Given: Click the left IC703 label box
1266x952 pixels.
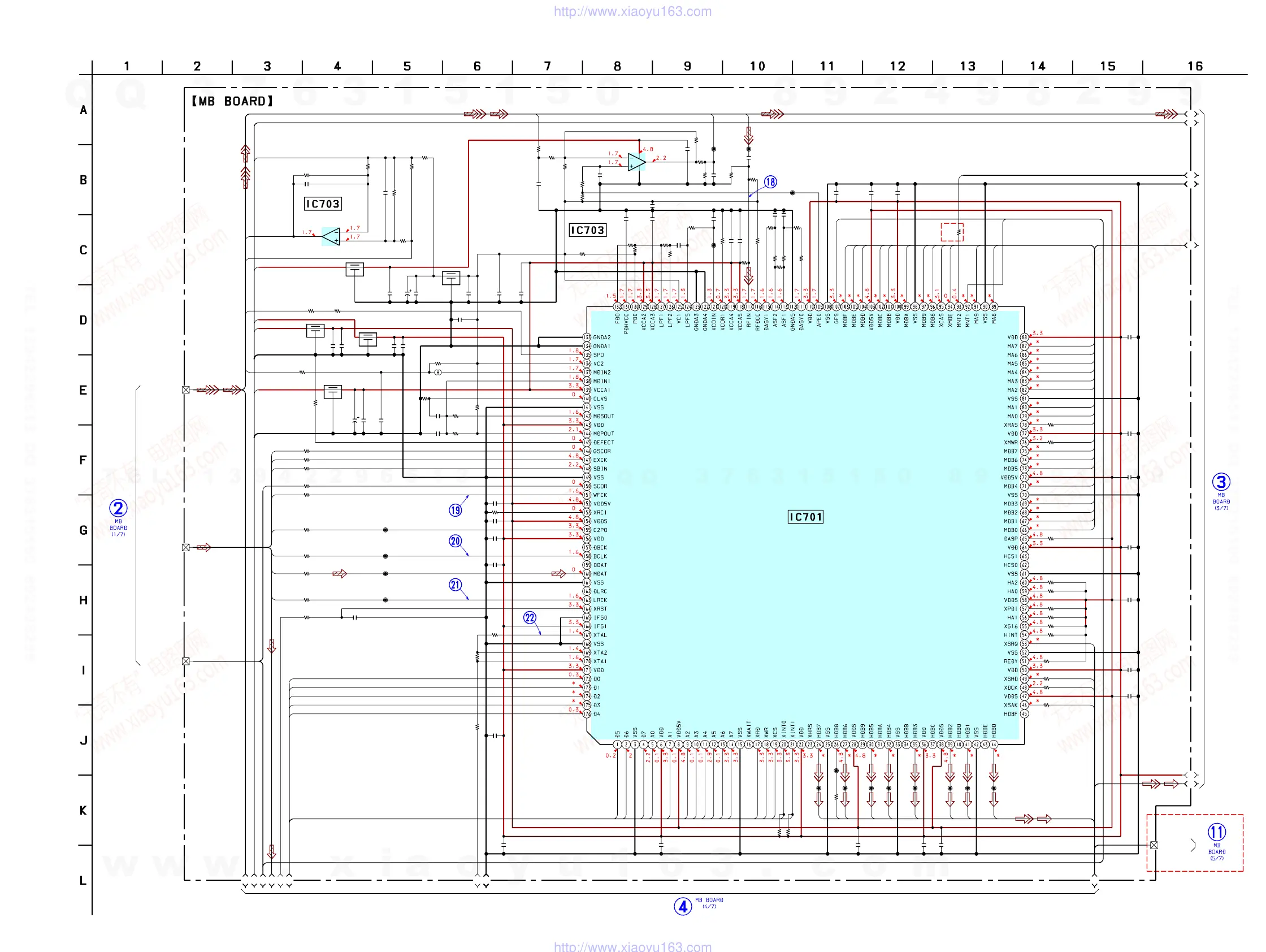Looking at the screenshot, I should [322, 204].
